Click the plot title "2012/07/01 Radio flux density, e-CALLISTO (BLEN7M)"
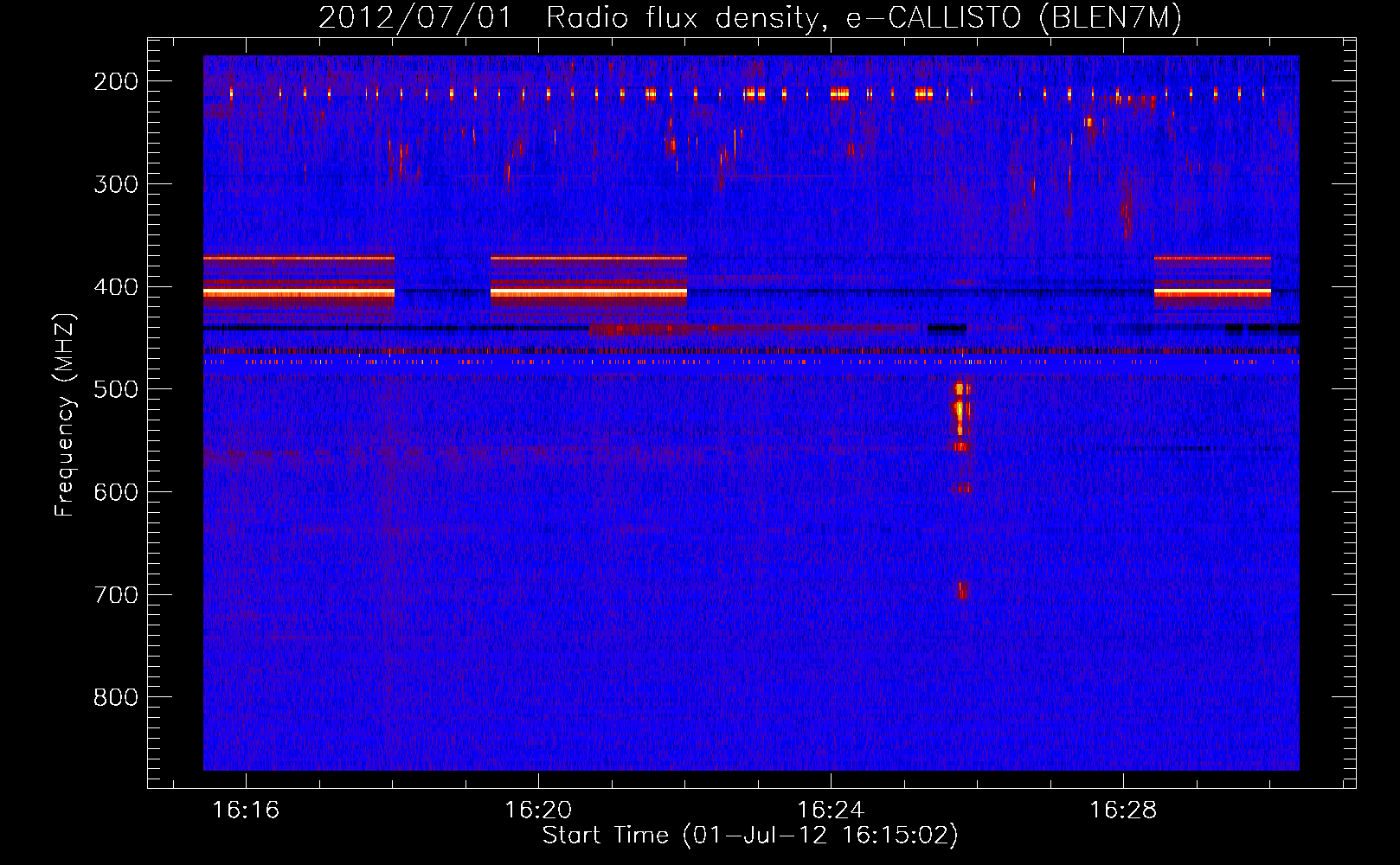This screenshot has height=865, width=1400. click(750, 17)
